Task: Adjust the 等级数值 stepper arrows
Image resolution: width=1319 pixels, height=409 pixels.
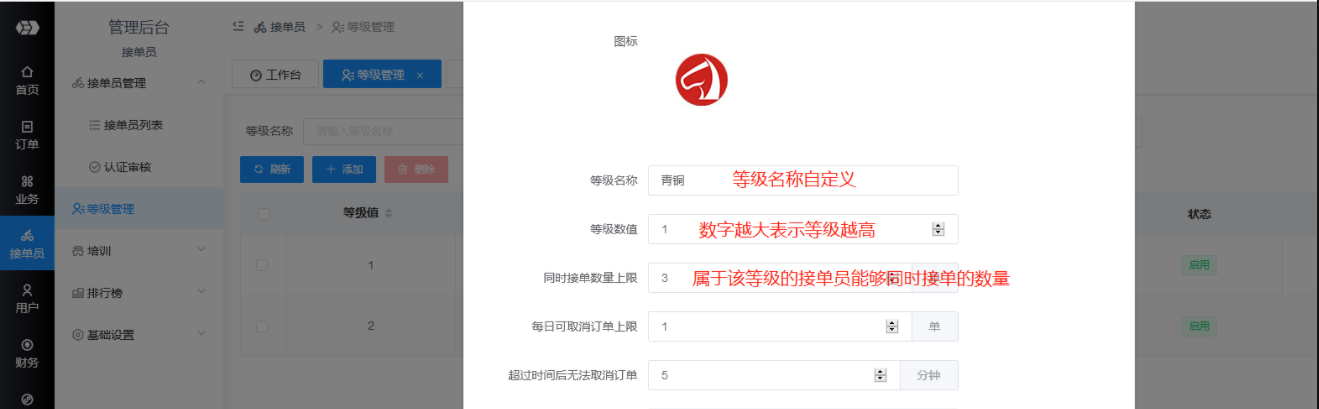Action: tap(938, 229)
